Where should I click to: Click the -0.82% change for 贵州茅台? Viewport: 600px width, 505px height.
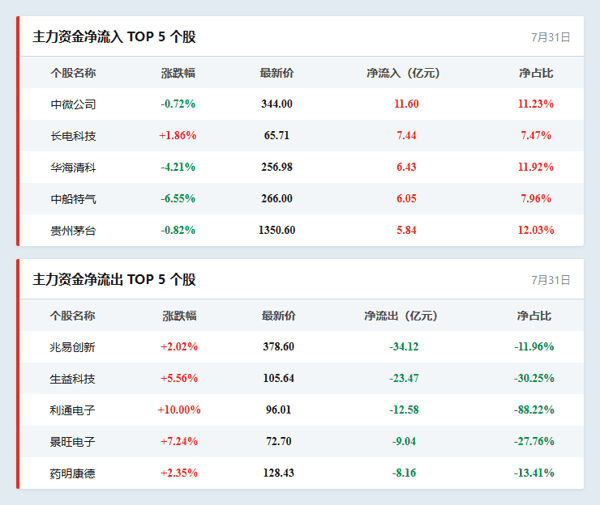click(x=178, y=230)
